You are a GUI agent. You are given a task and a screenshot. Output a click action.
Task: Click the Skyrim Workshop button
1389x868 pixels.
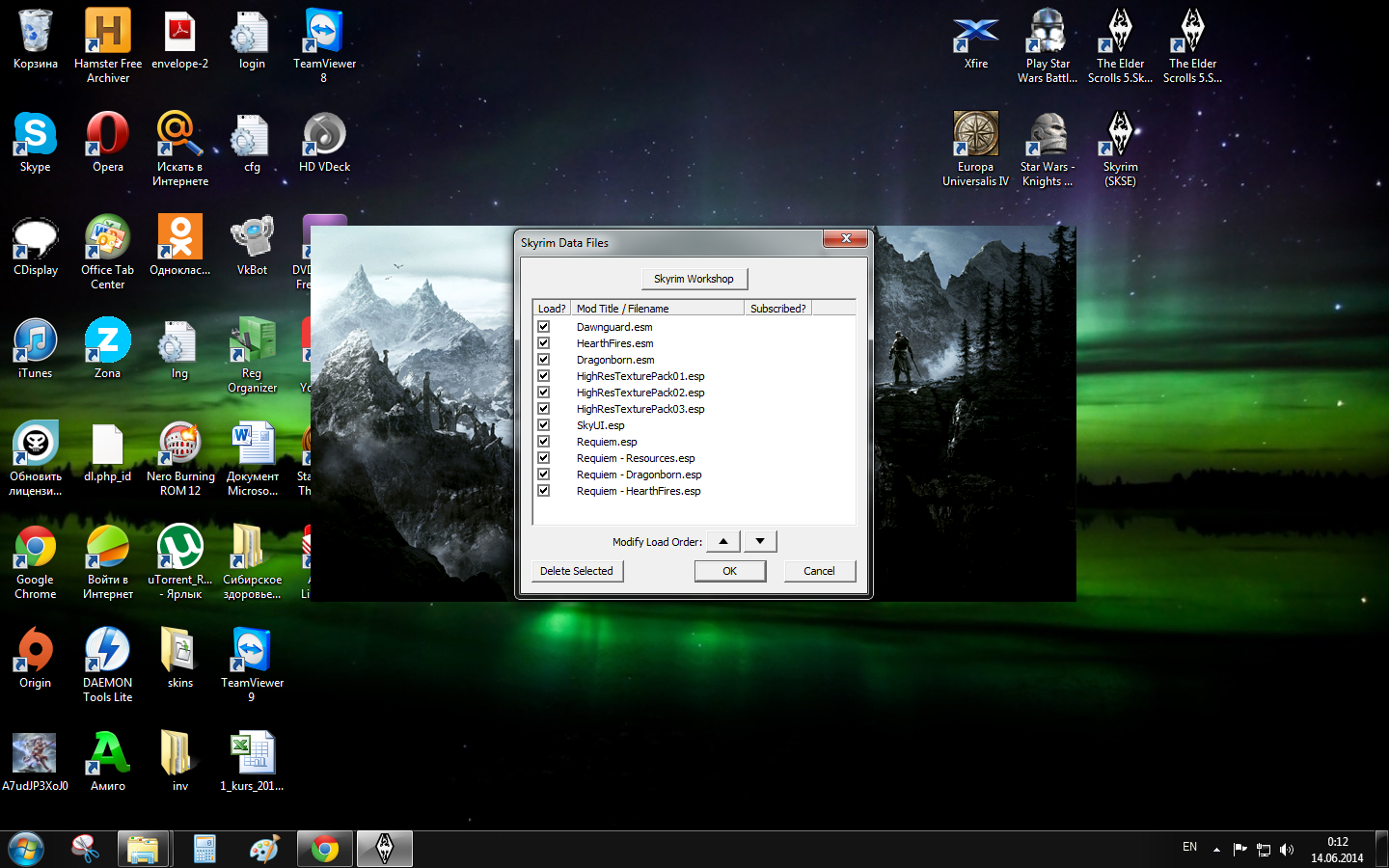point(694,279)
